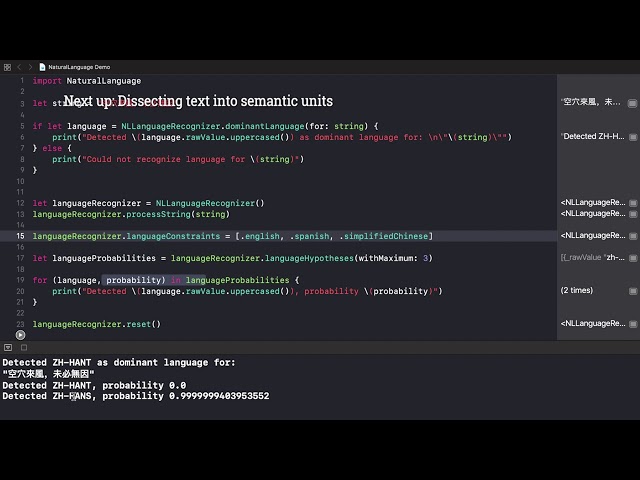Click 'languageHypotheses' on line 17
The image size is (640, 480).
click(309, 258)
